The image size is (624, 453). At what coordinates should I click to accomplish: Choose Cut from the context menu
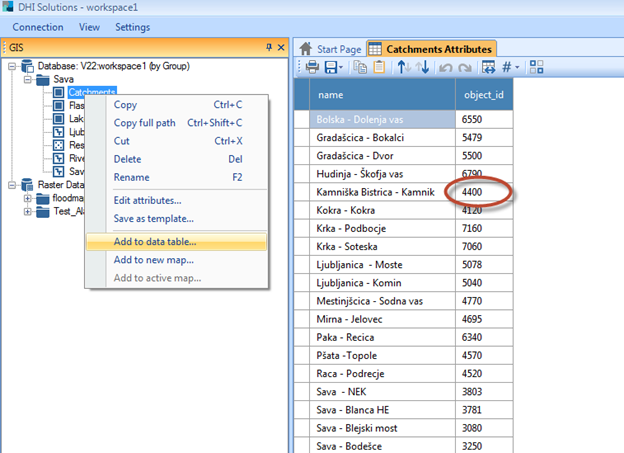pyautogui.click(x=176, y=141)
